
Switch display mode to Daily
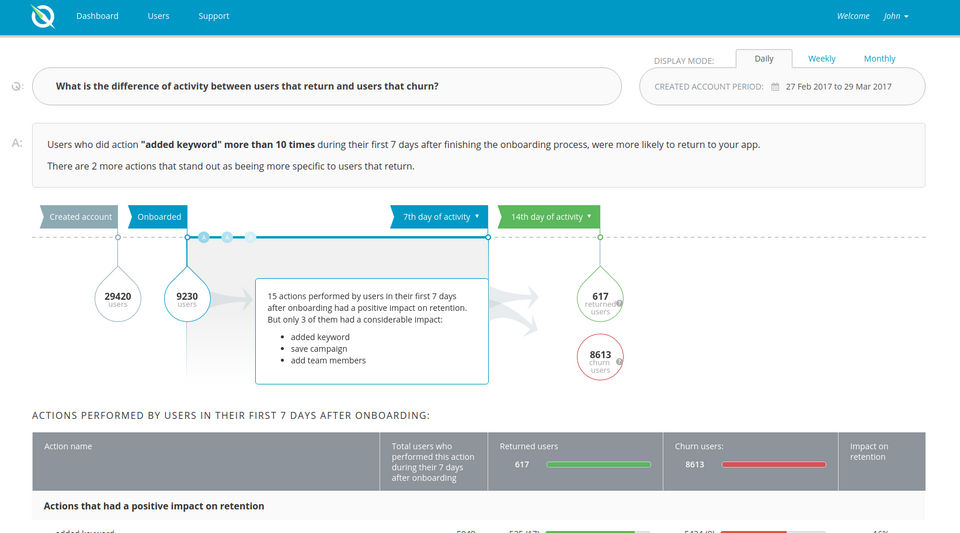coord(763,59)
